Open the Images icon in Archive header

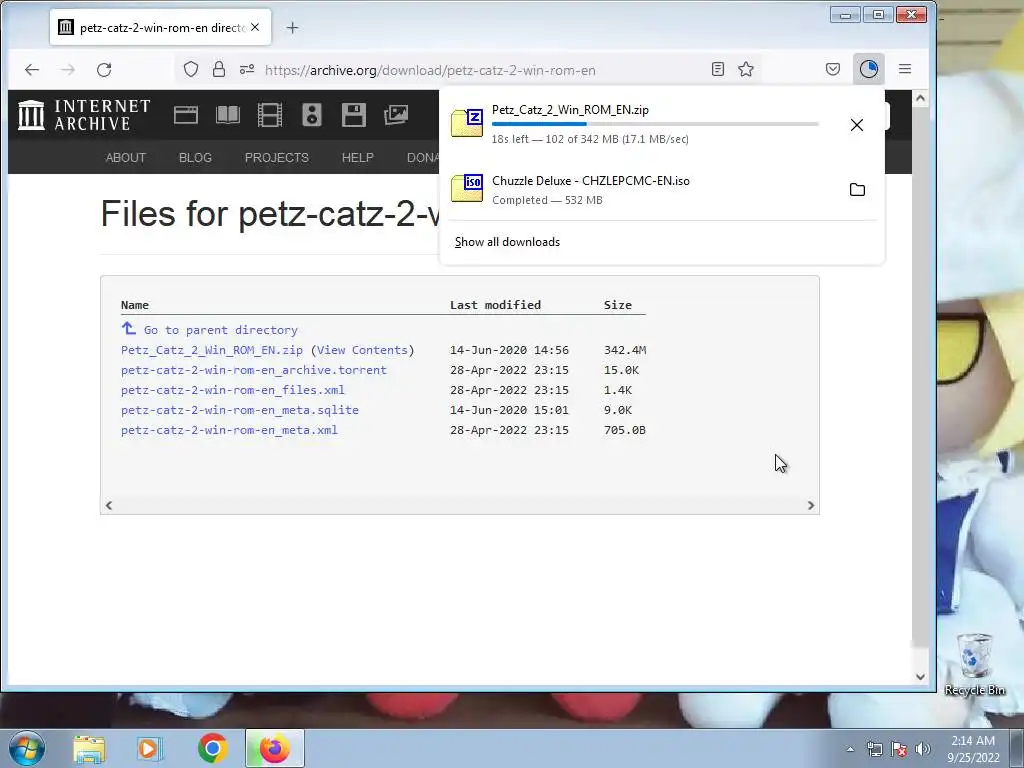coord(396,115)
